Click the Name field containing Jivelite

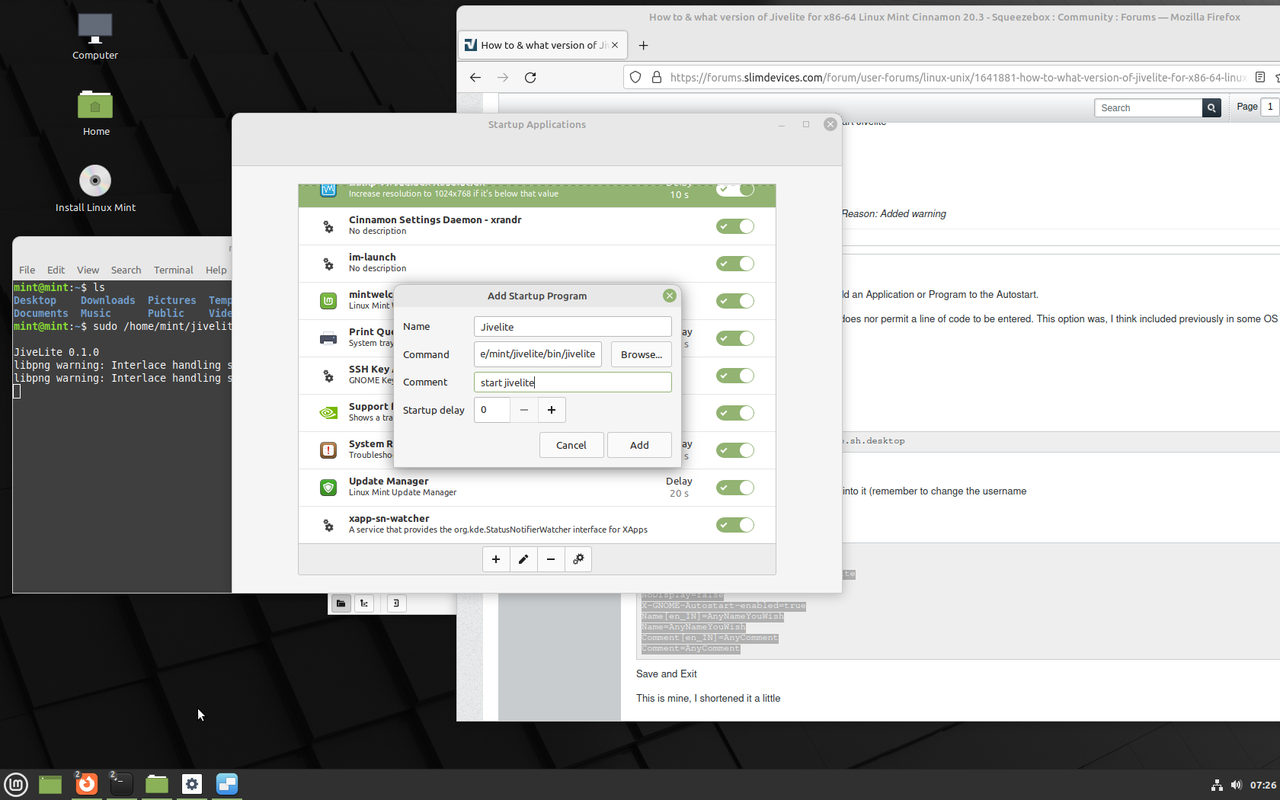pyautogui.click(x=573, y=326)
